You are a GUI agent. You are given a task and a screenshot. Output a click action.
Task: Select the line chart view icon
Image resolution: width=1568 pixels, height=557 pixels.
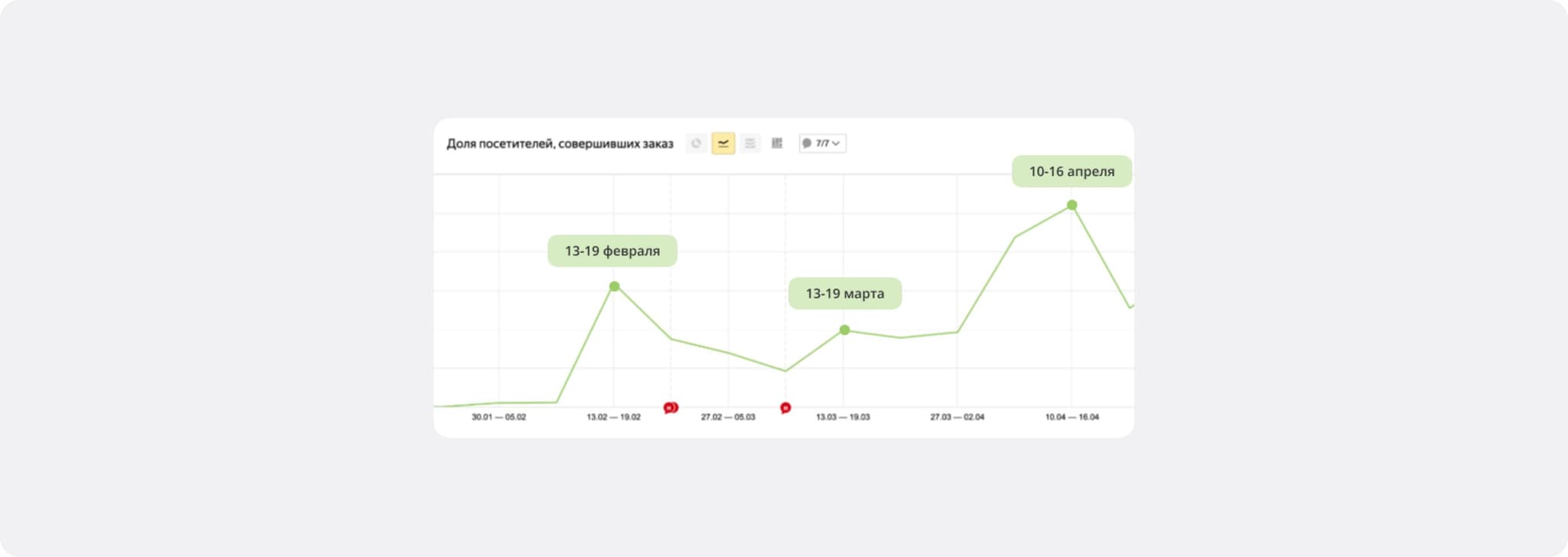point(723,143)
